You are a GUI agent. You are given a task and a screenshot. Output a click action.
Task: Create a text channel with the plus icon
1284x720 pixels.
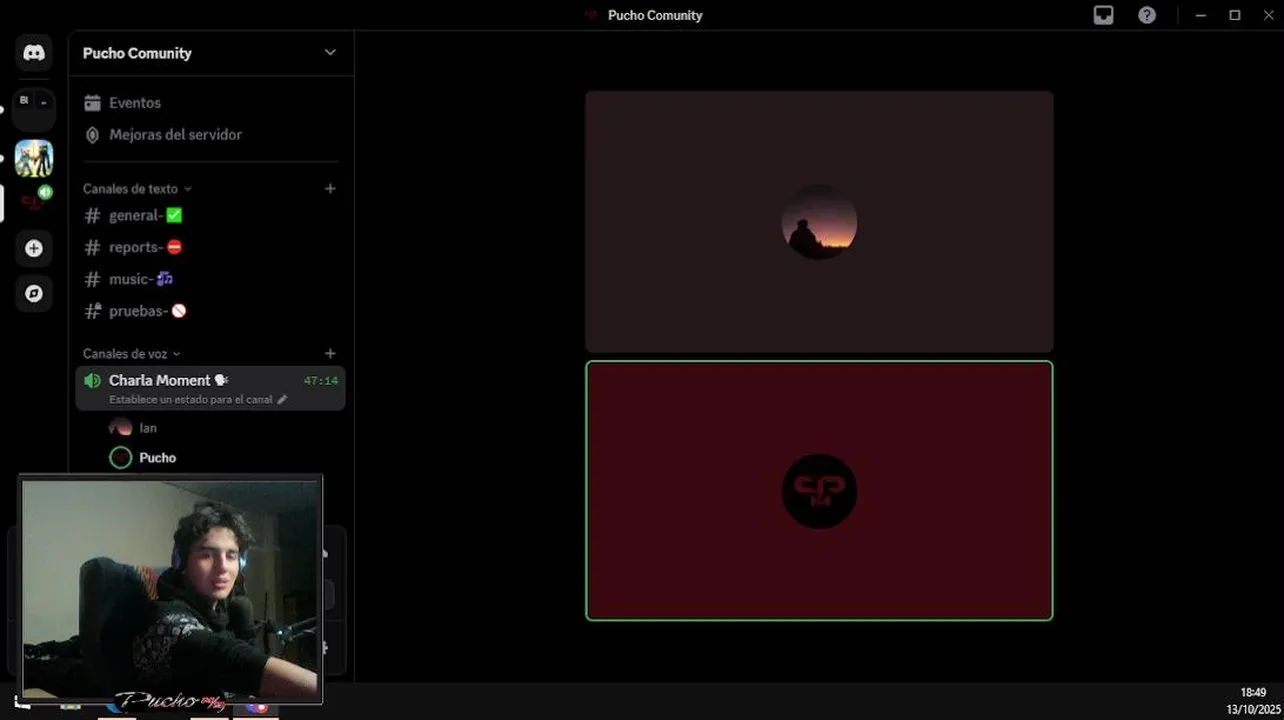pyautogui.click(x=330, y=188)
